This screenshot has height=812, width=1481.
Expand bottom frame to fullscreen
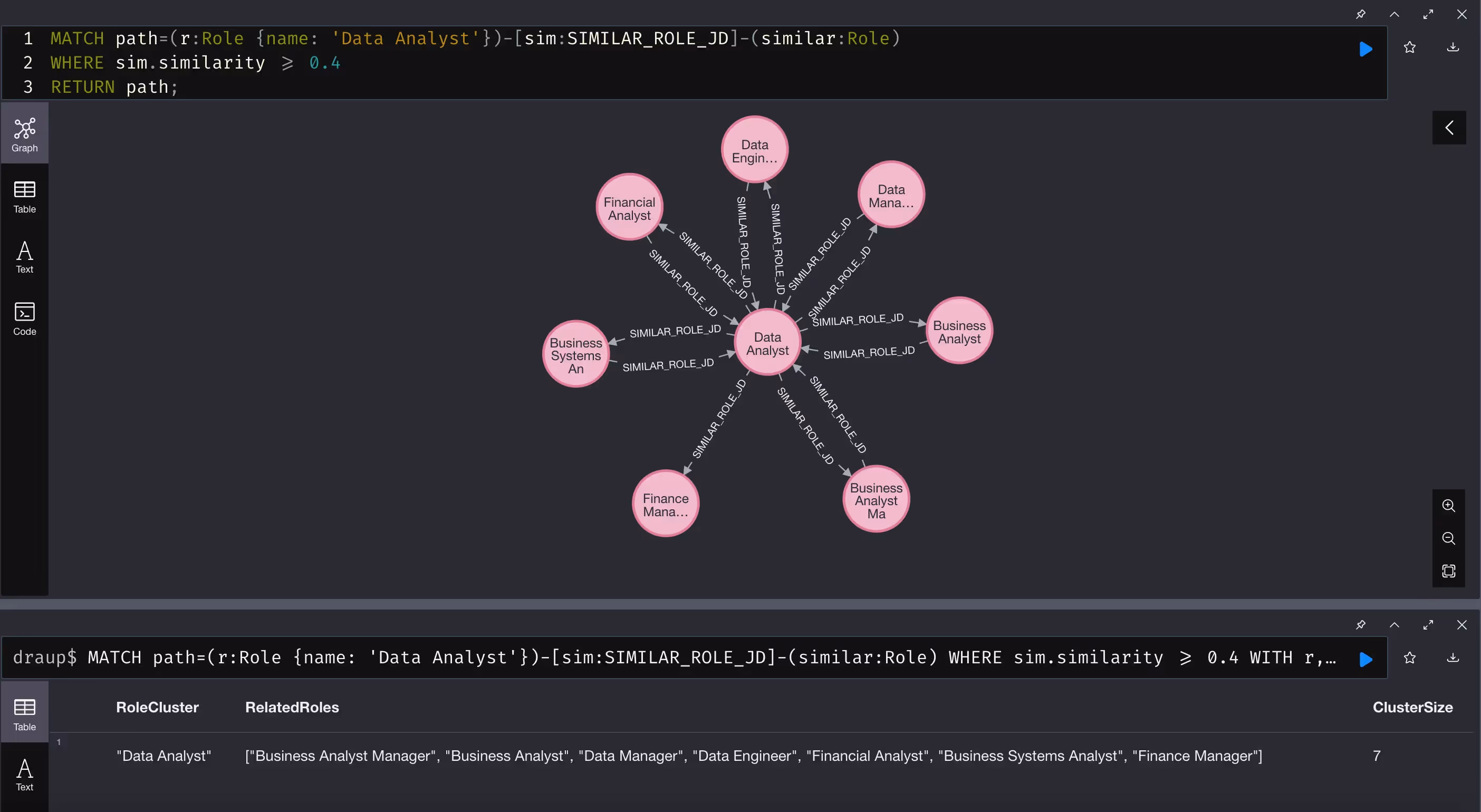1428,625
